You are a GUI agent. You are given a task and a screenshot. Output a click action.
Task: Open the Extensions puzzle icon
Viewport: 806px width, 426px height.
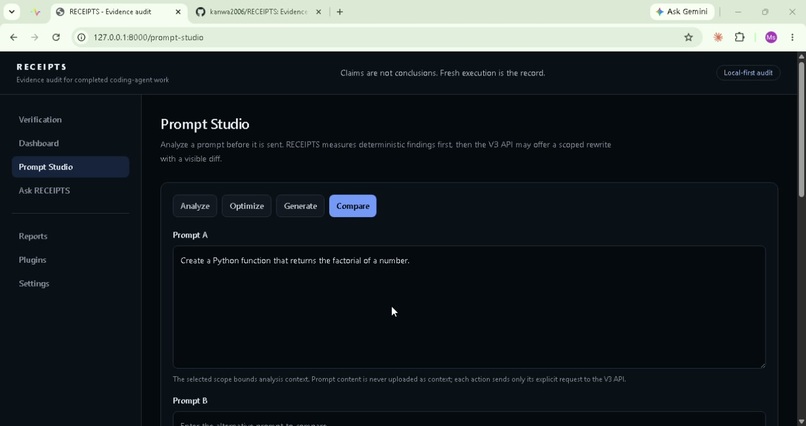tap(740, 38)
